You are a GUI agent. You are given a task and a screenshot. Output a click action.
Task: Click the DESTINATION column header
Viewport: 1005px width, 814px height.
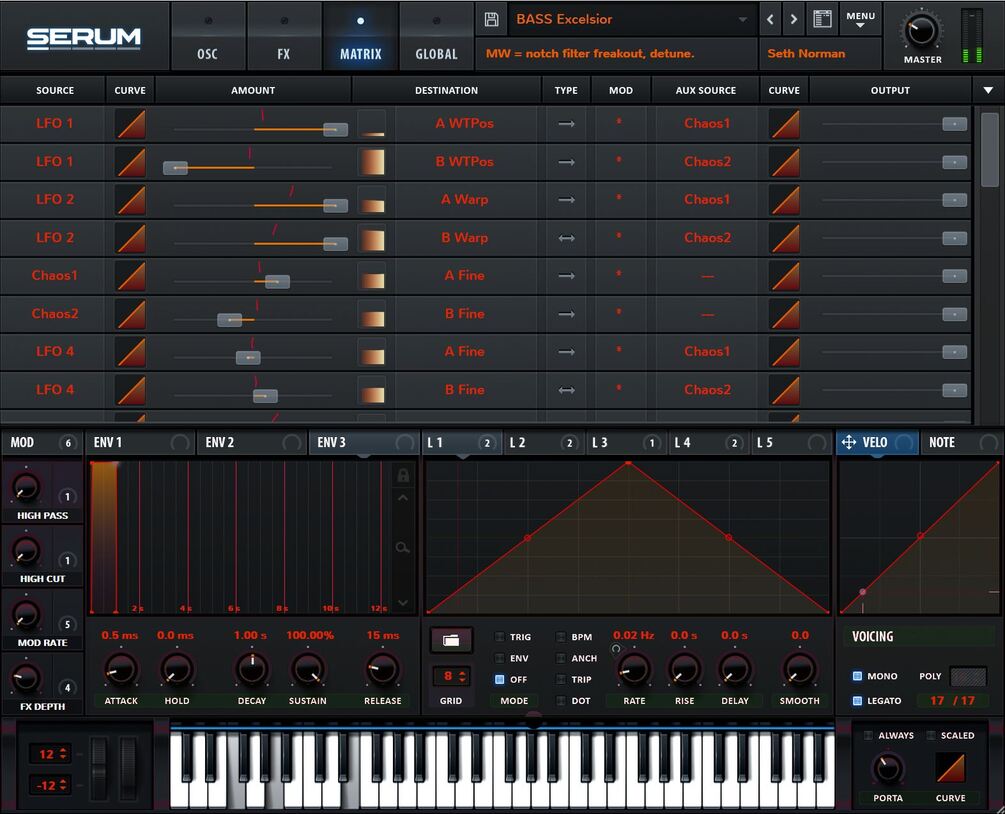click(446, 90)
